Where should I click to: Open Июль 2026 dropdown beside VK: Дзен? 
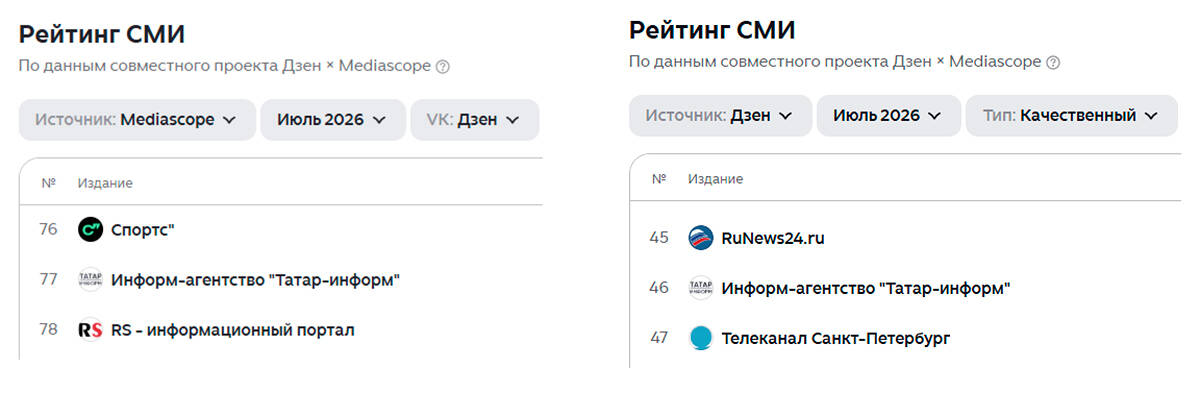tap(333, 120)
